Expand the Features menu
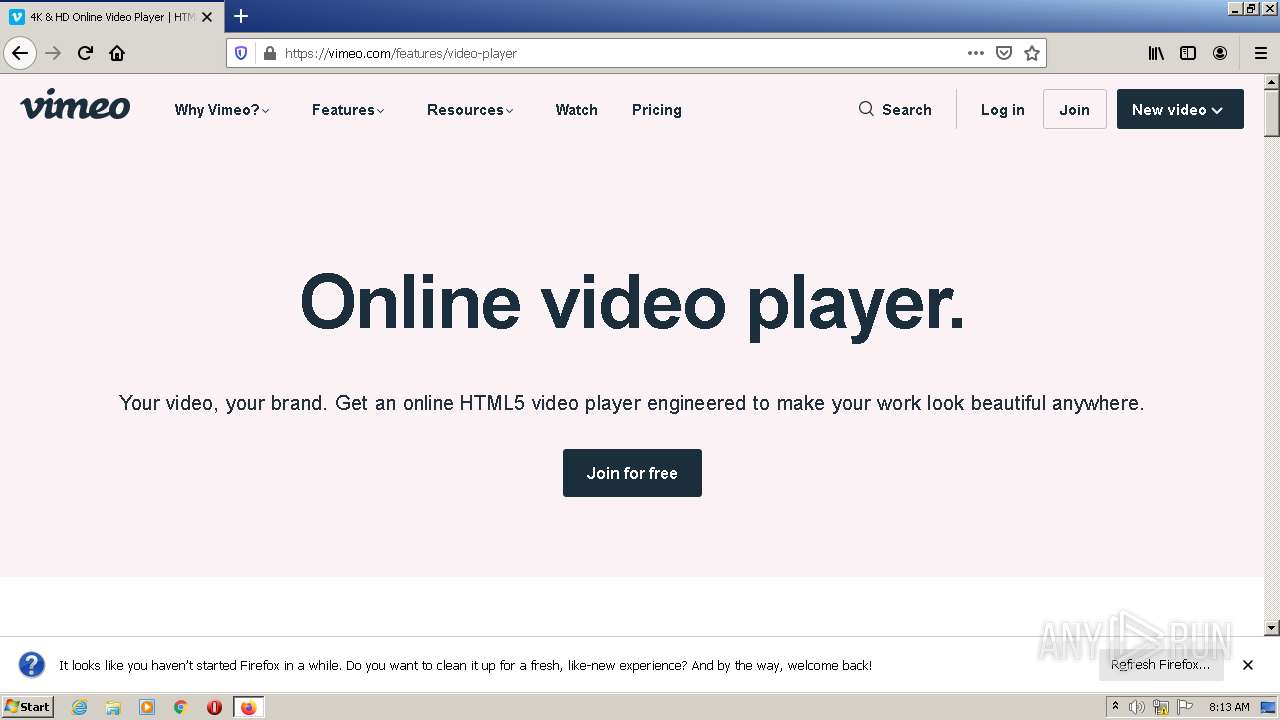The height and width of the screenshot is (720, 1280). pyautogui.click(x=348, y=110)
